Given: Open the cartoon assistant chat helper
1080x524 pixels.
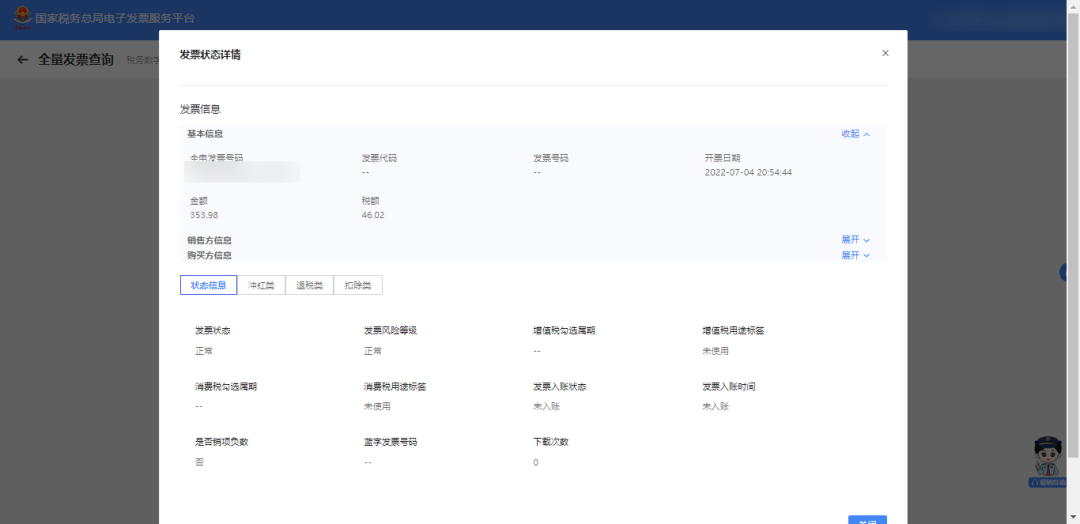Looking at the screenshot, I should [1048, 461].
